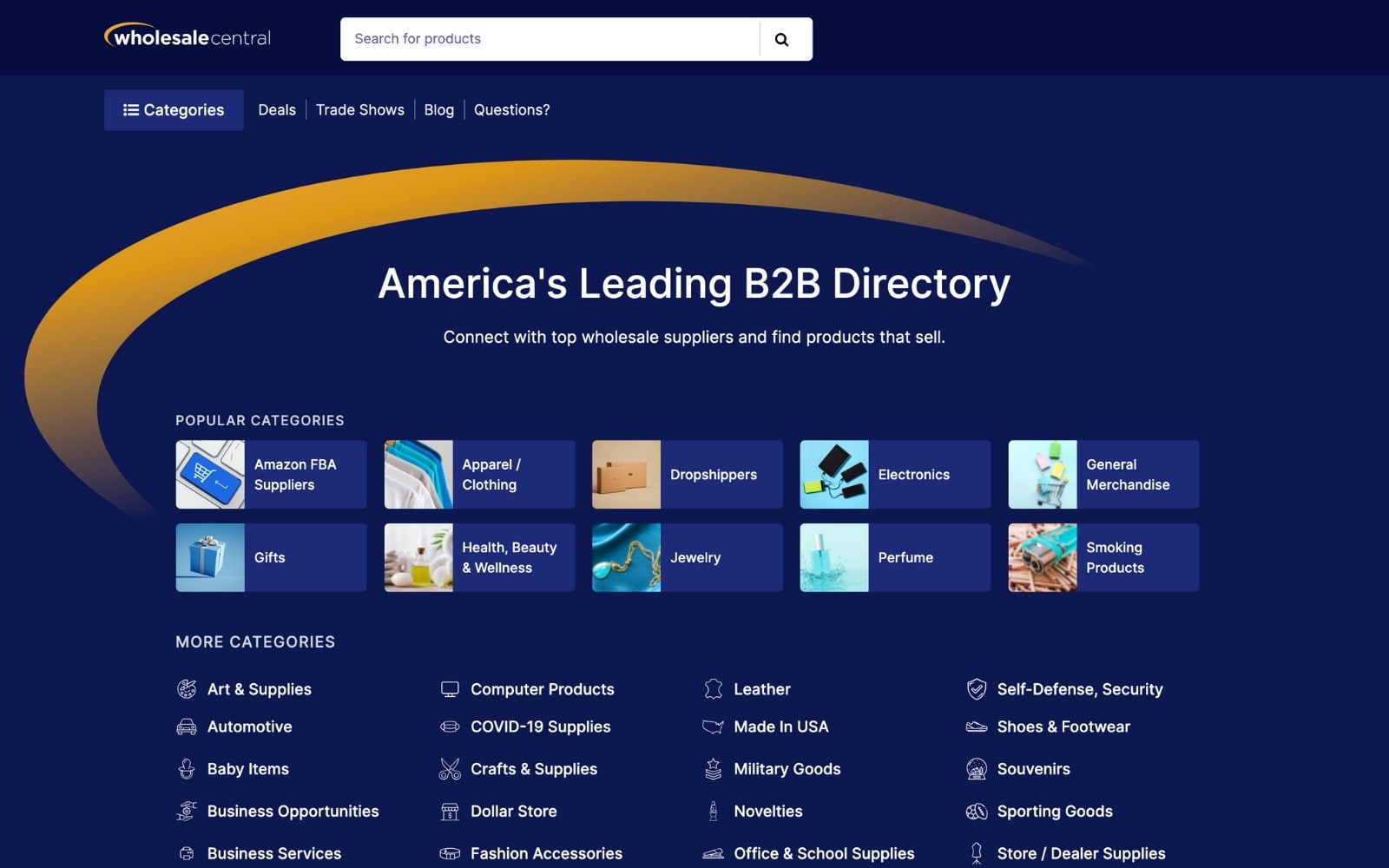Open the Electronics category card
Viewport: 1389px width, 868px height.
(895, 474)
